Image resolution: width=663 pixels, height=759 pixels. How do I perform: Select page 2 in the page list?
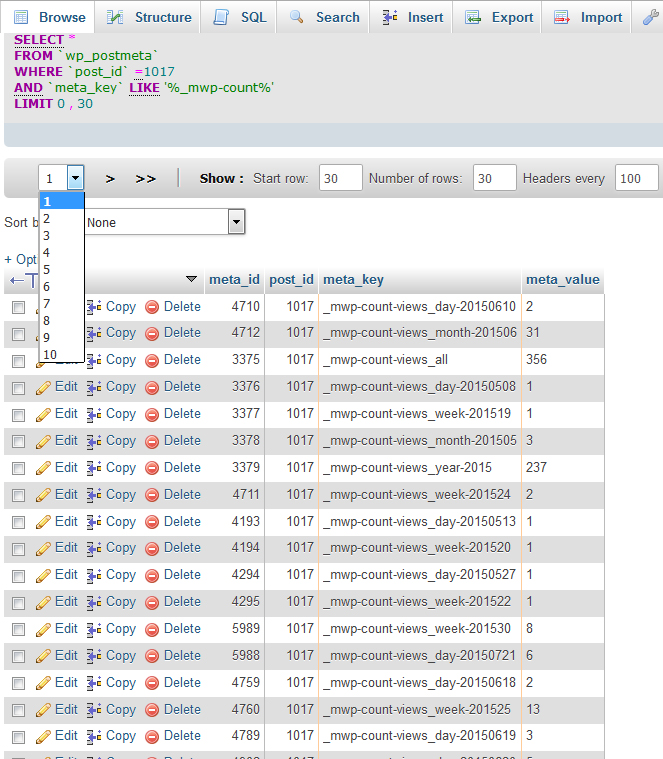tap(61, 219)
